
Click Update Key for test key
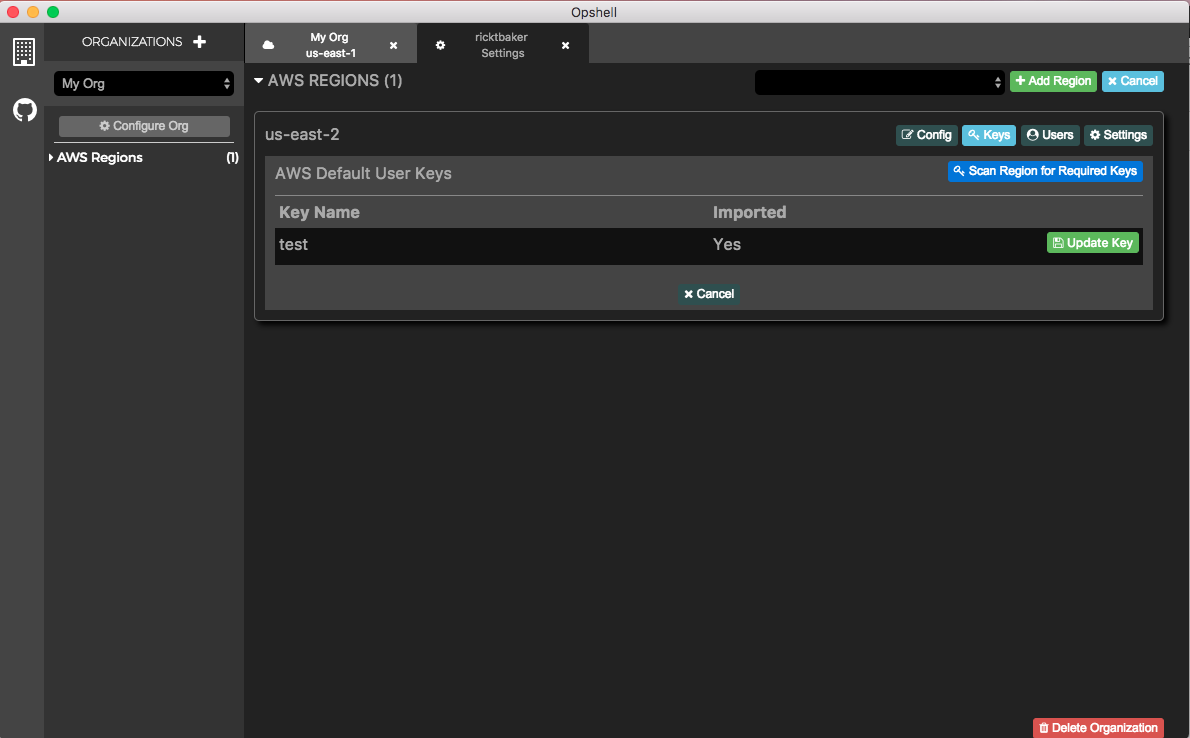click(1093, 243)
